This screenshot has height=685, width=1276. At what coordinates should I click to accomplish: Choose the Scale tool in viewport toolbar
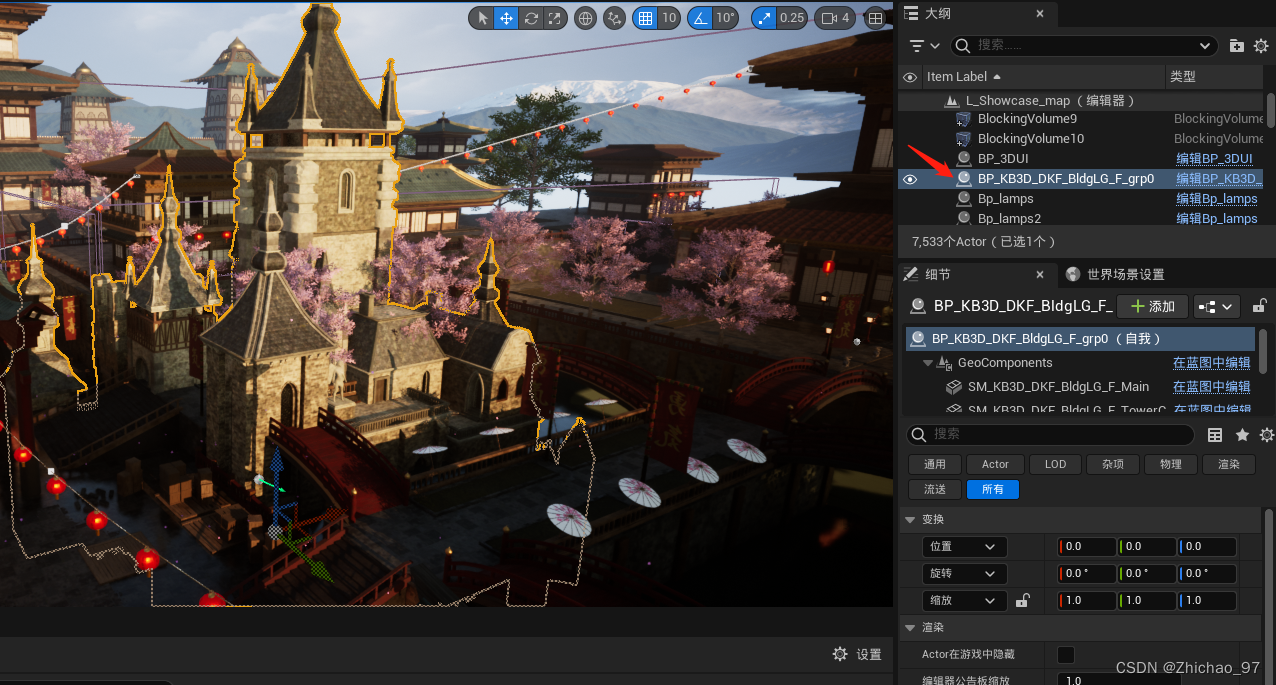[554, 18]
